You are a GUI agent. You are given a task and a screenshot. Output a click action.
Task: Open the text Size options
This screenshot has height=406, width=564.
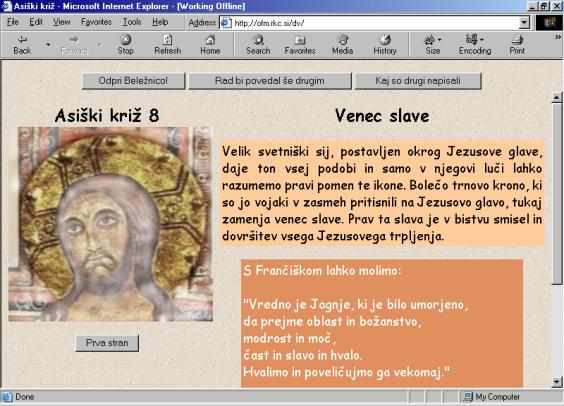tap(433, 45)
